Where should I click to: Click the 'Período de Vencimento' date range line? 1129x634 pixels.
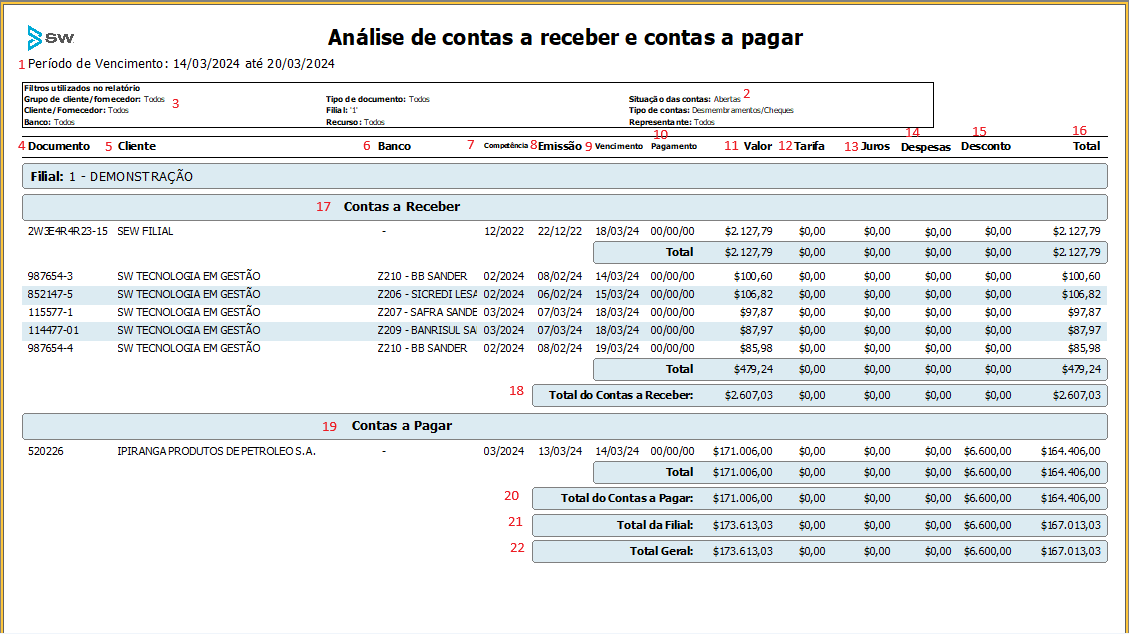coord(181,63)
